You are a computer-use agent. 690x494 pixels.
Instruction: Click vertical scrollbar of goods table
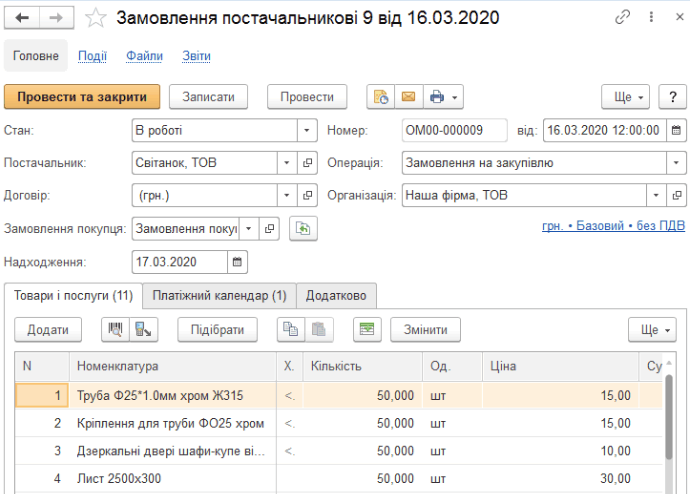669,416
